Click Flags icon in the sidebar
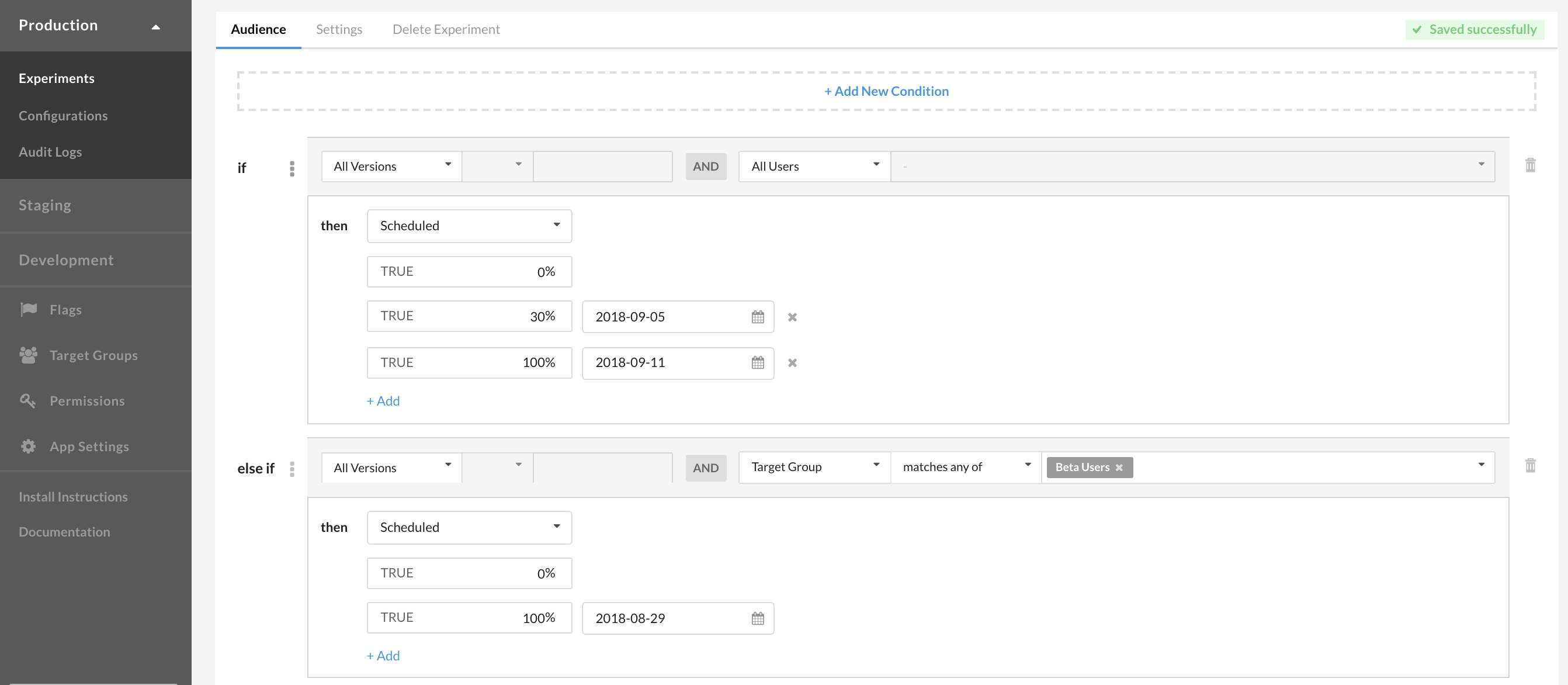The image size is (1568, 685). click(29, 309)
